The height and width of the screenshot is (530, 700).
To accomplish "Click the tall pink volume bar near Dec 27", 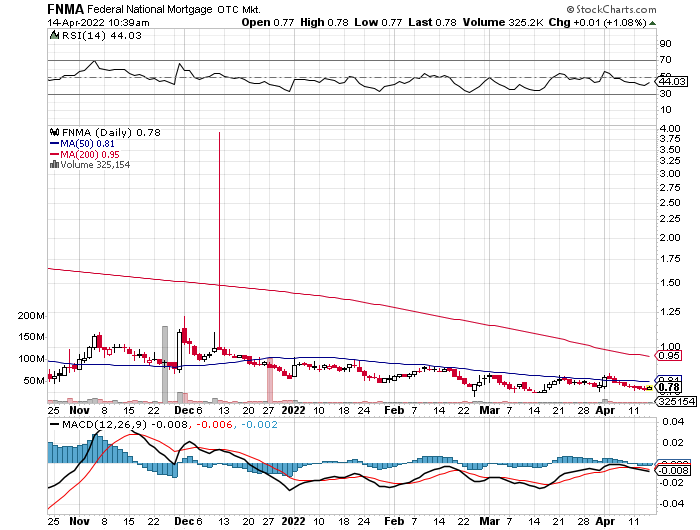I will (270, 380).
